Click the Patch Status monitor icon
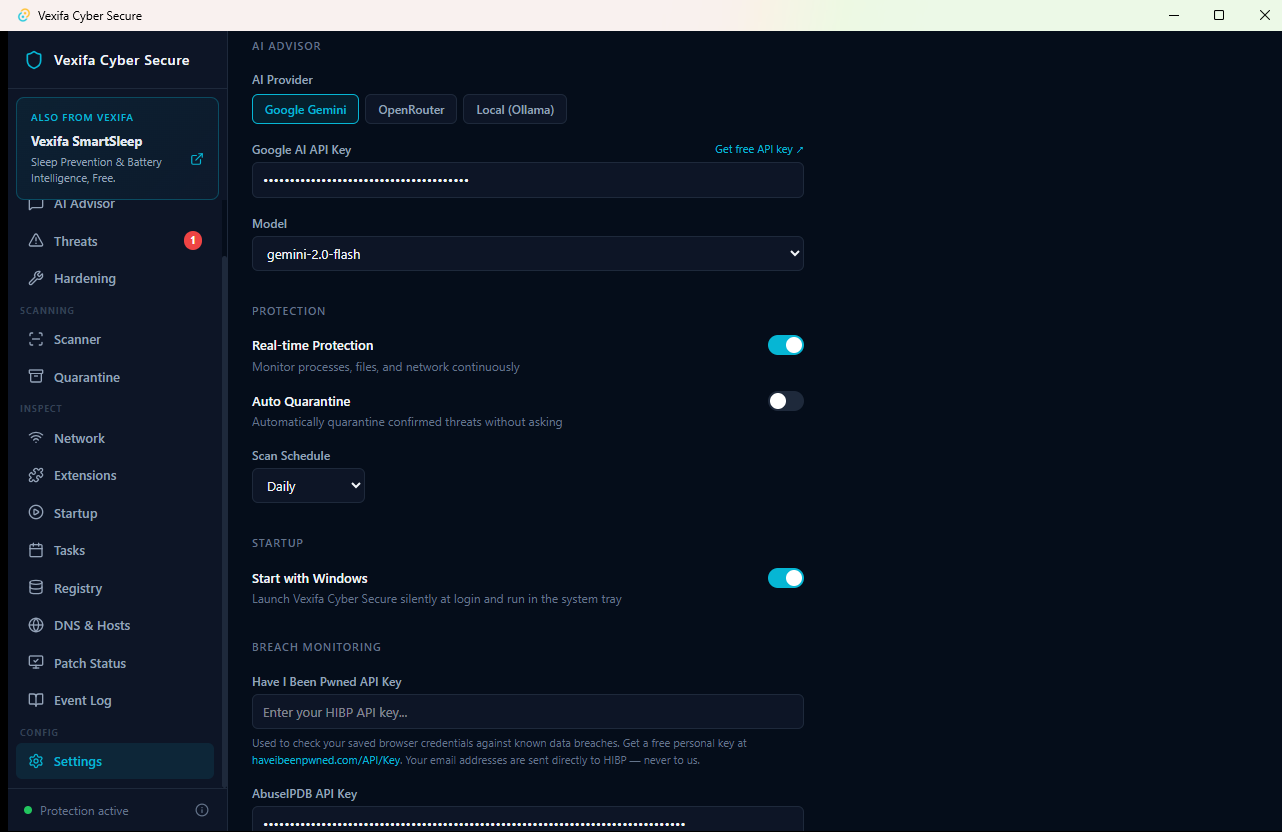Viewport: 1282px width, 832px height. pos(36,663)
